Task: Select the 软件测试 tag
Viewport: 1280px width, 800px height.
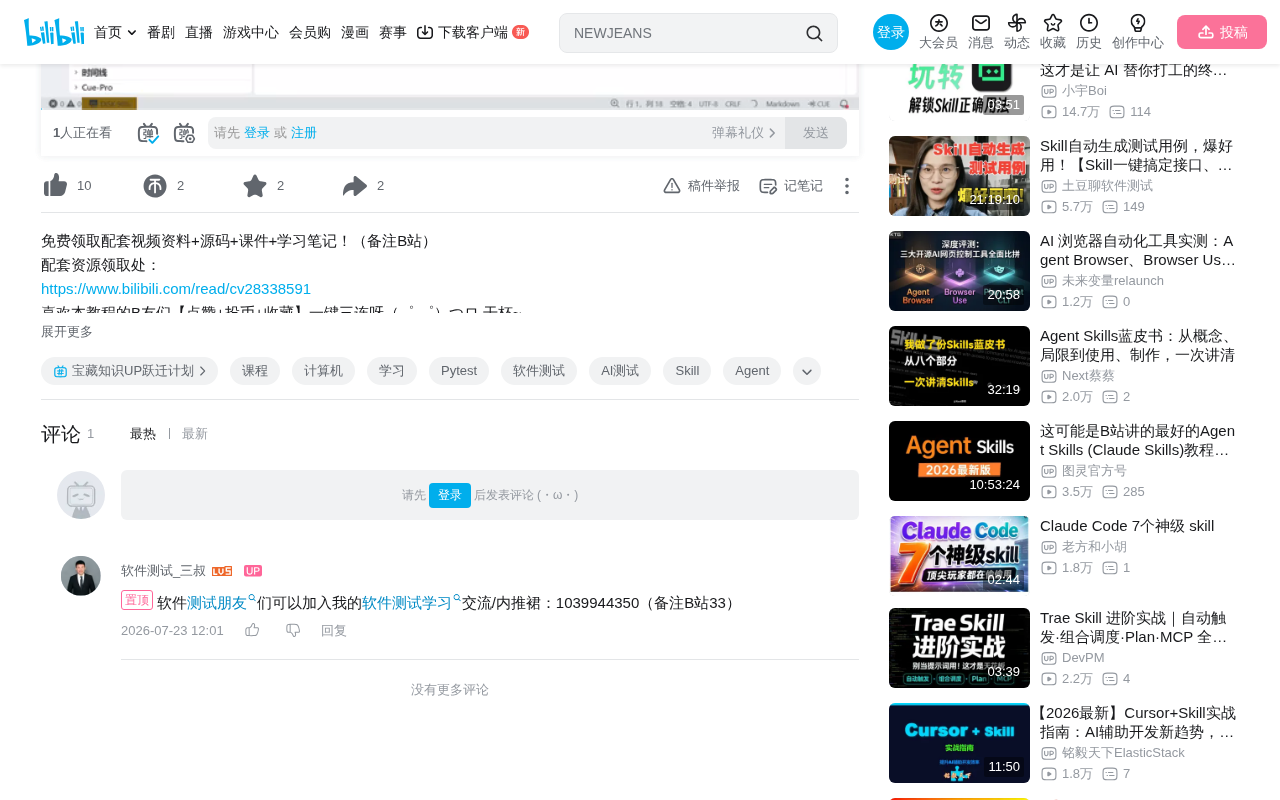Action: click(539, 371)
